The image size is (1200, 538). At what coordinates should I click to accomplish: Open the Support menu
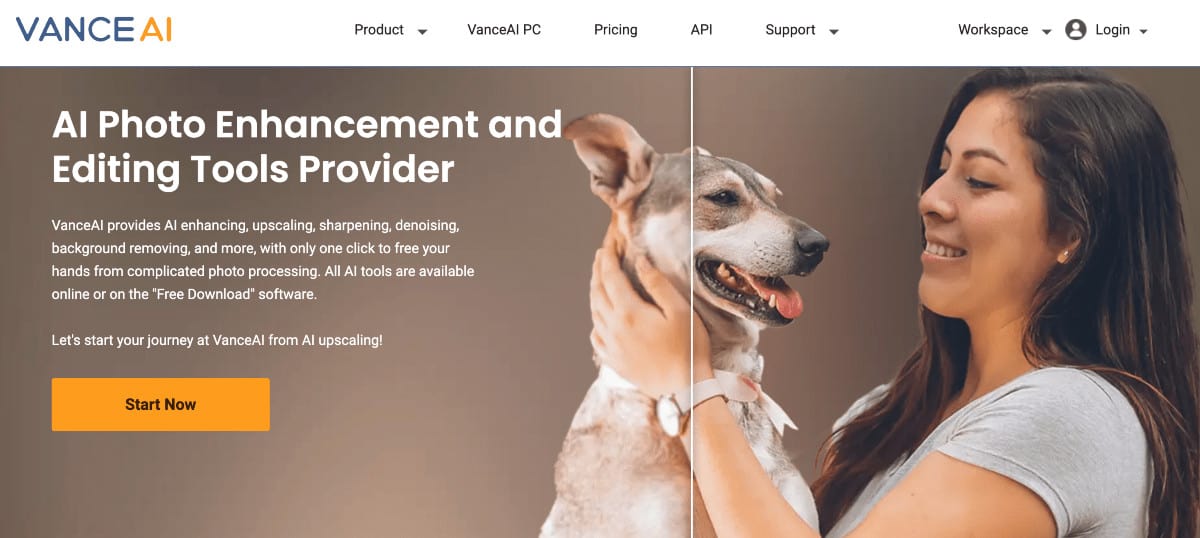click(790, 30)
